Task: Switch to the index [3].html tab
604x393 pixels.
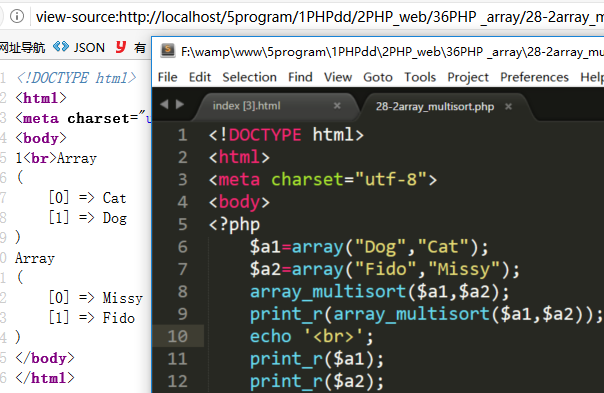Action: [x=247, y=106]
